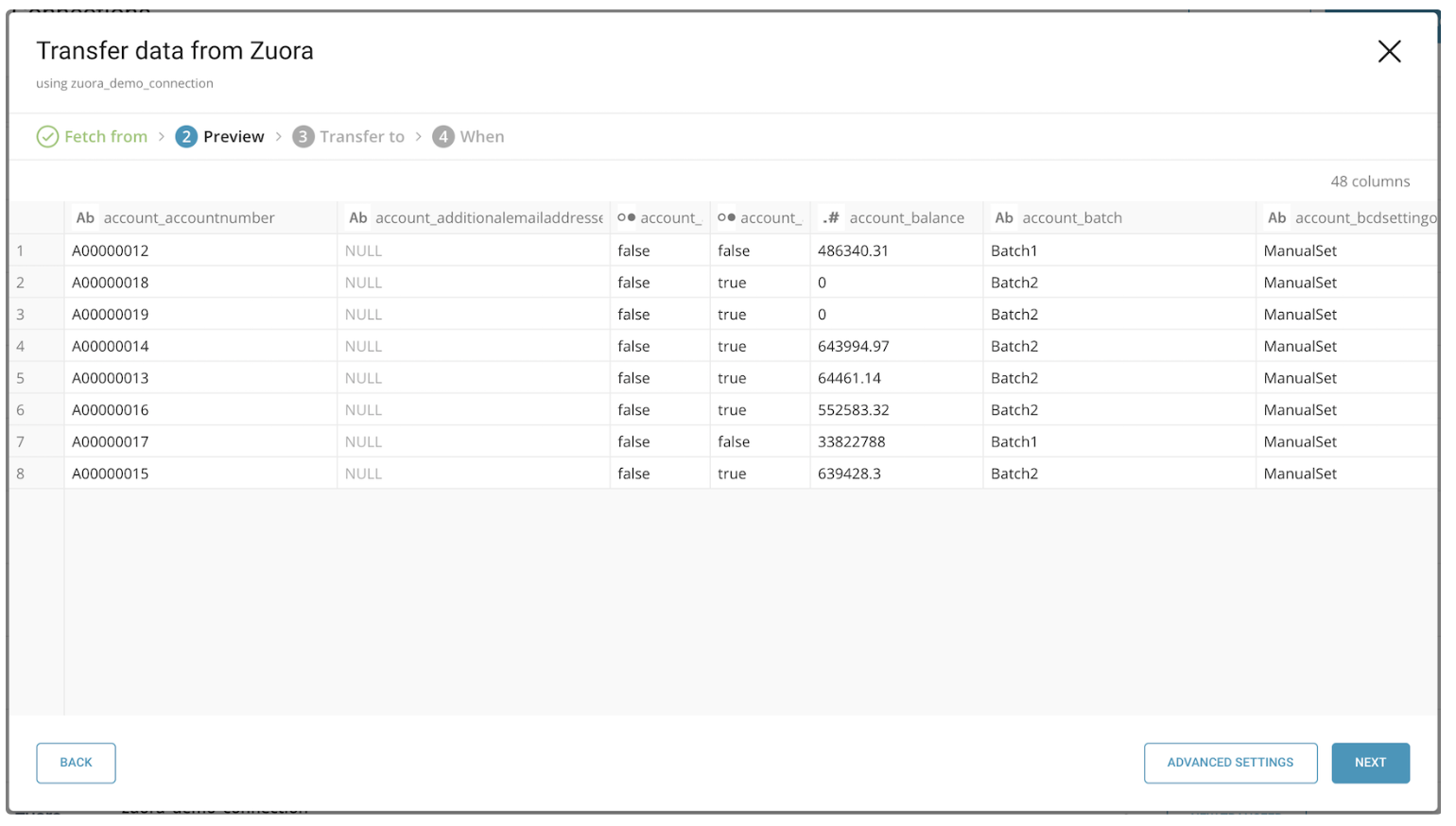Open ADVANCED SETTINGS
Image resolution: width=1456 pixels, height=826 pixels.
pyautogui.click(x=1230, y=763)
